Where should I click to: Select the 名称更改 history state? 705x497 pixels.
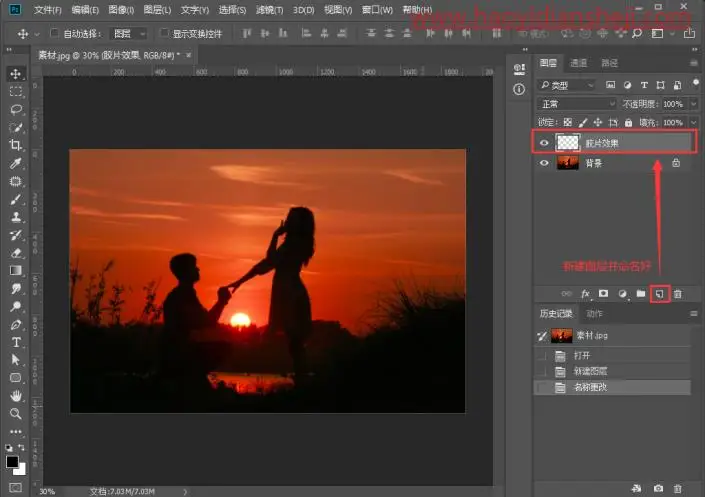click(612, 387)
